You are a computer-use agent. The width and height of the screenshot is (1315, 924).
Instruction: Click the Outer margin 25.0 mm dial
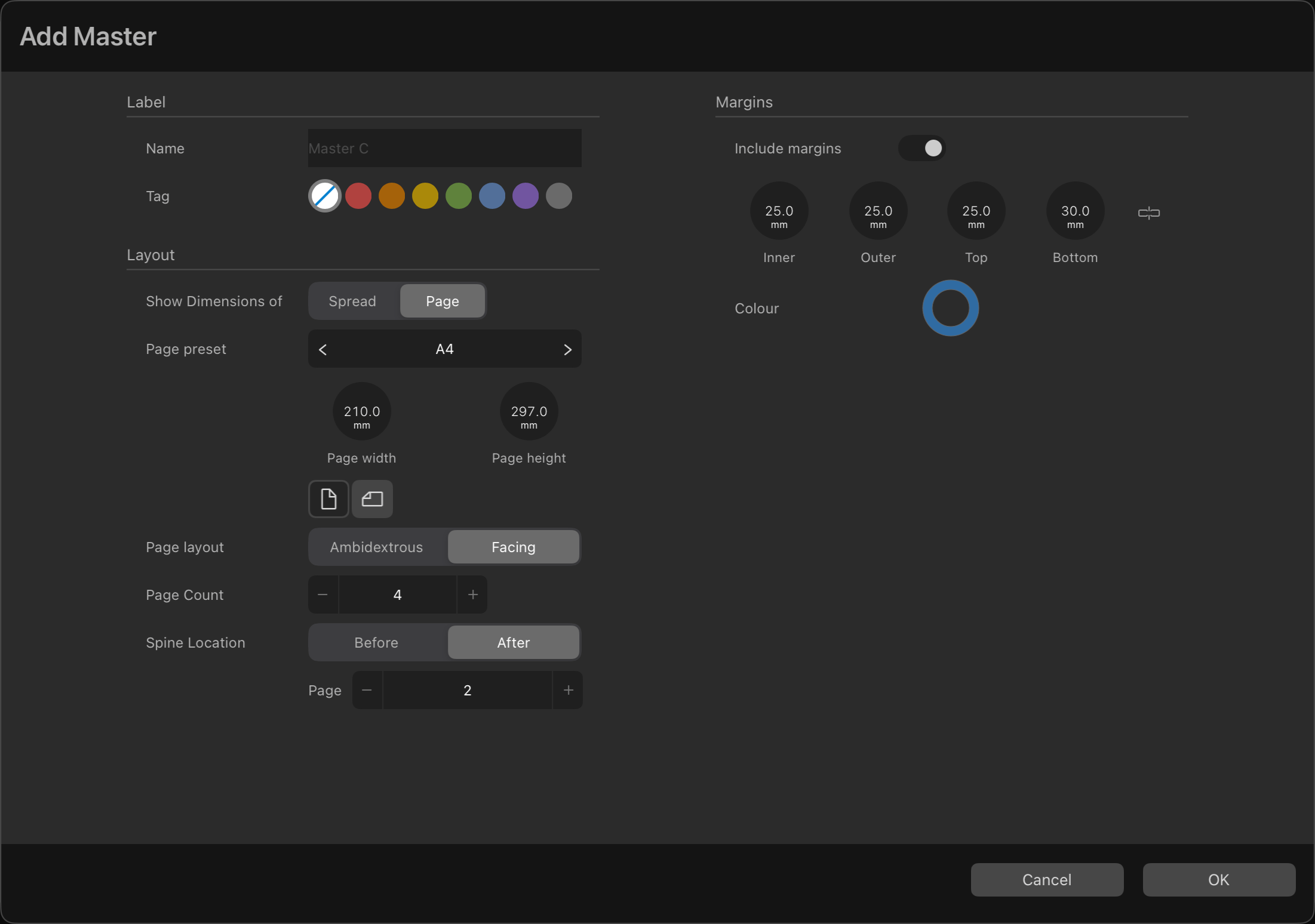(878, 211)
